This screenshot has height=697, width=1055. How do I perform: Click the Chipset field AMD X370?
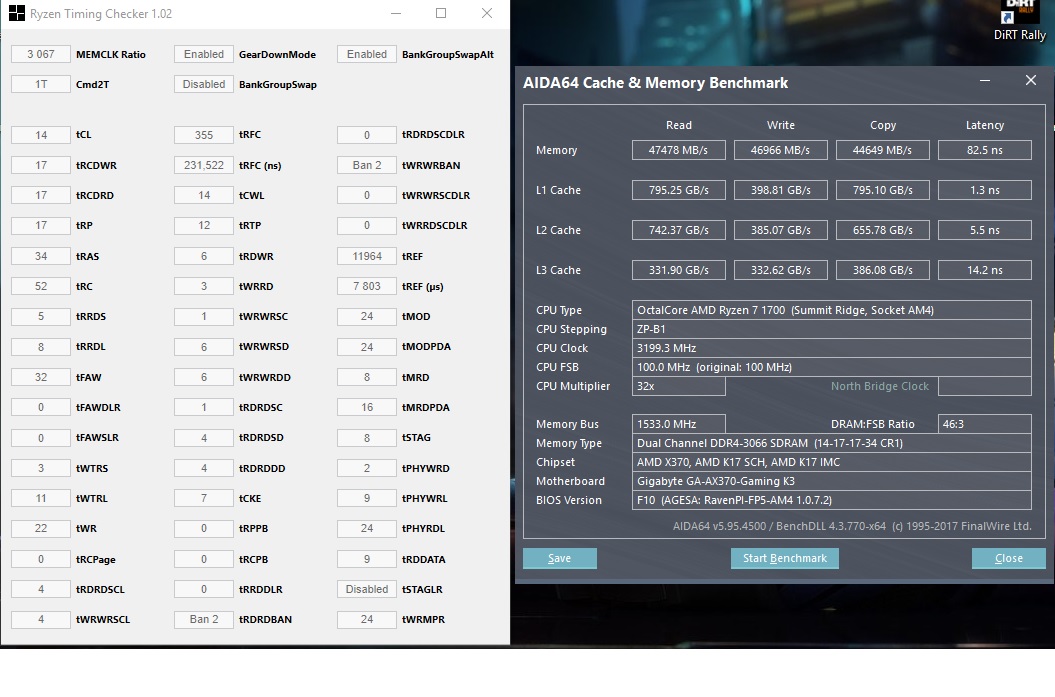click(x=832, y=462)
